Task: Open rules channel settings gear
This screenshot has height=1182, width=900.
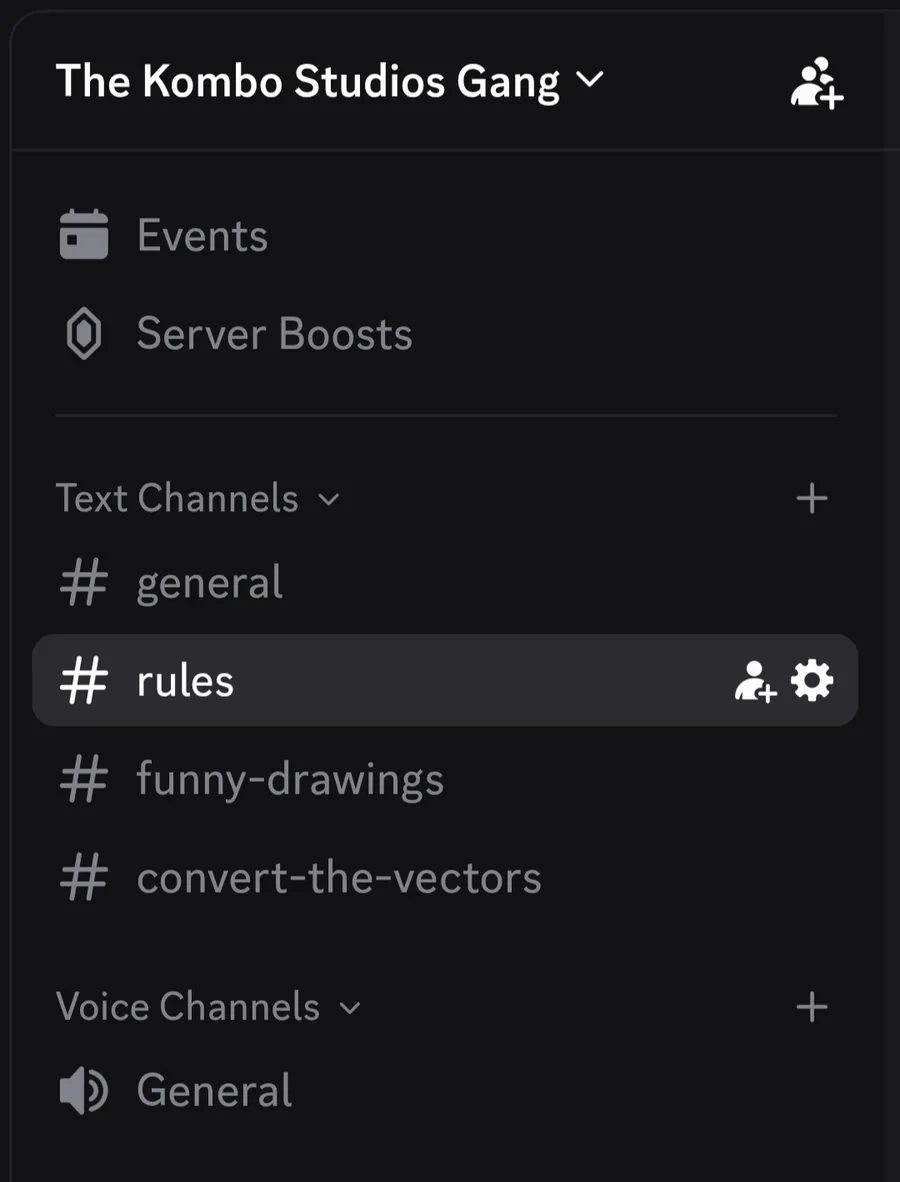Action: (x=811, y=682)
